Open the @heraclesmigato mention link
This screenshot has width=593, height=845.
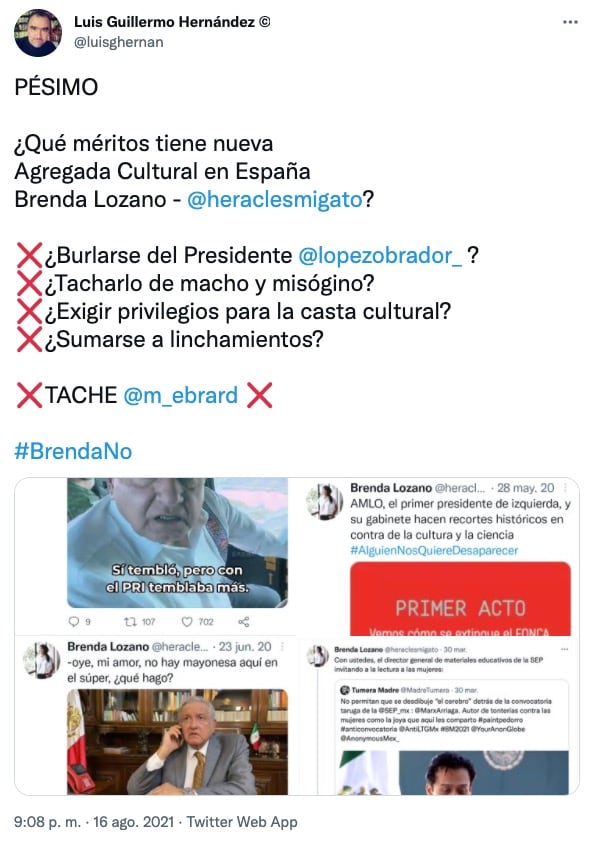274,199
